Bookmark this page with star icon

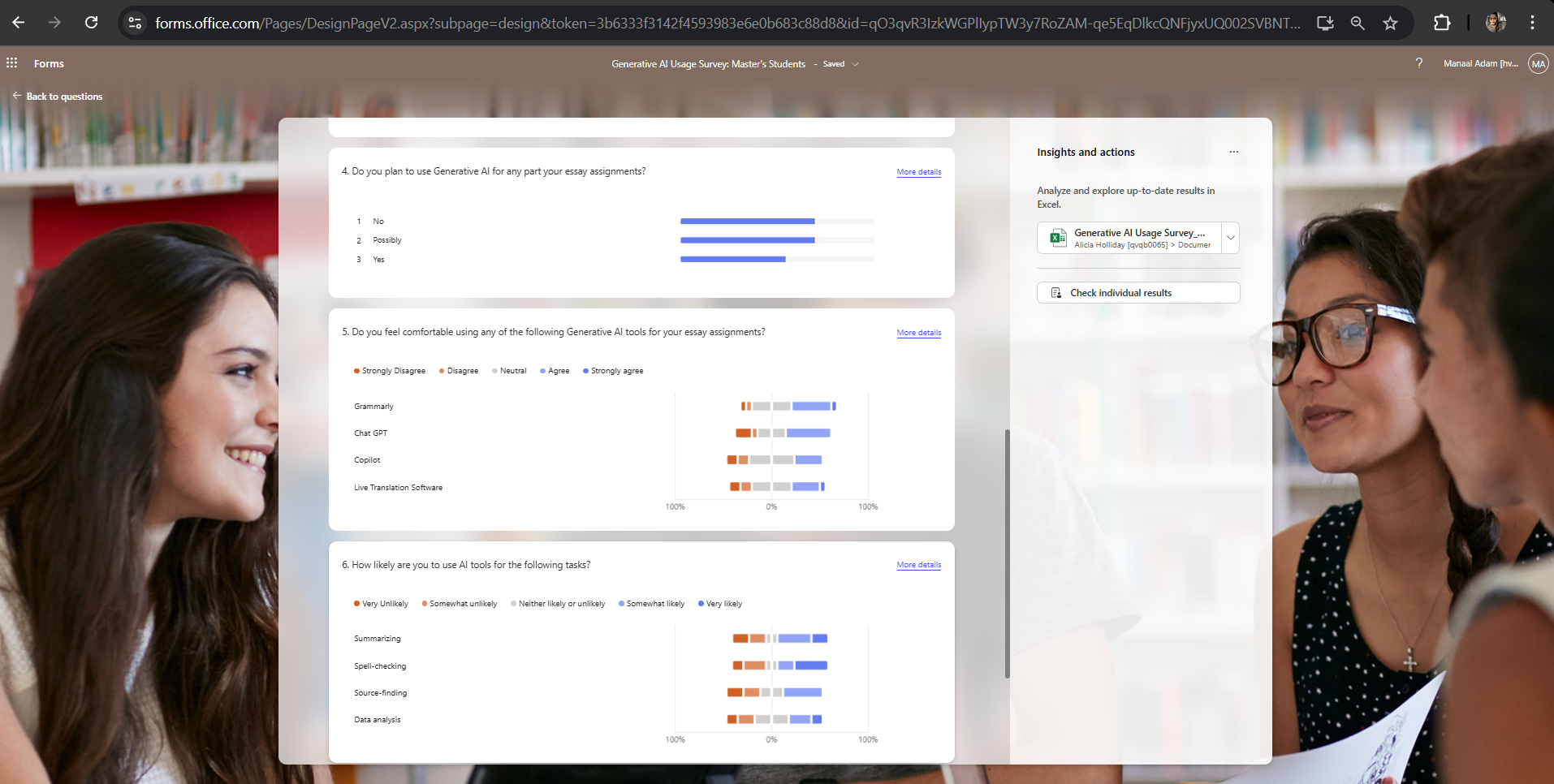[x=1390, y=23]
